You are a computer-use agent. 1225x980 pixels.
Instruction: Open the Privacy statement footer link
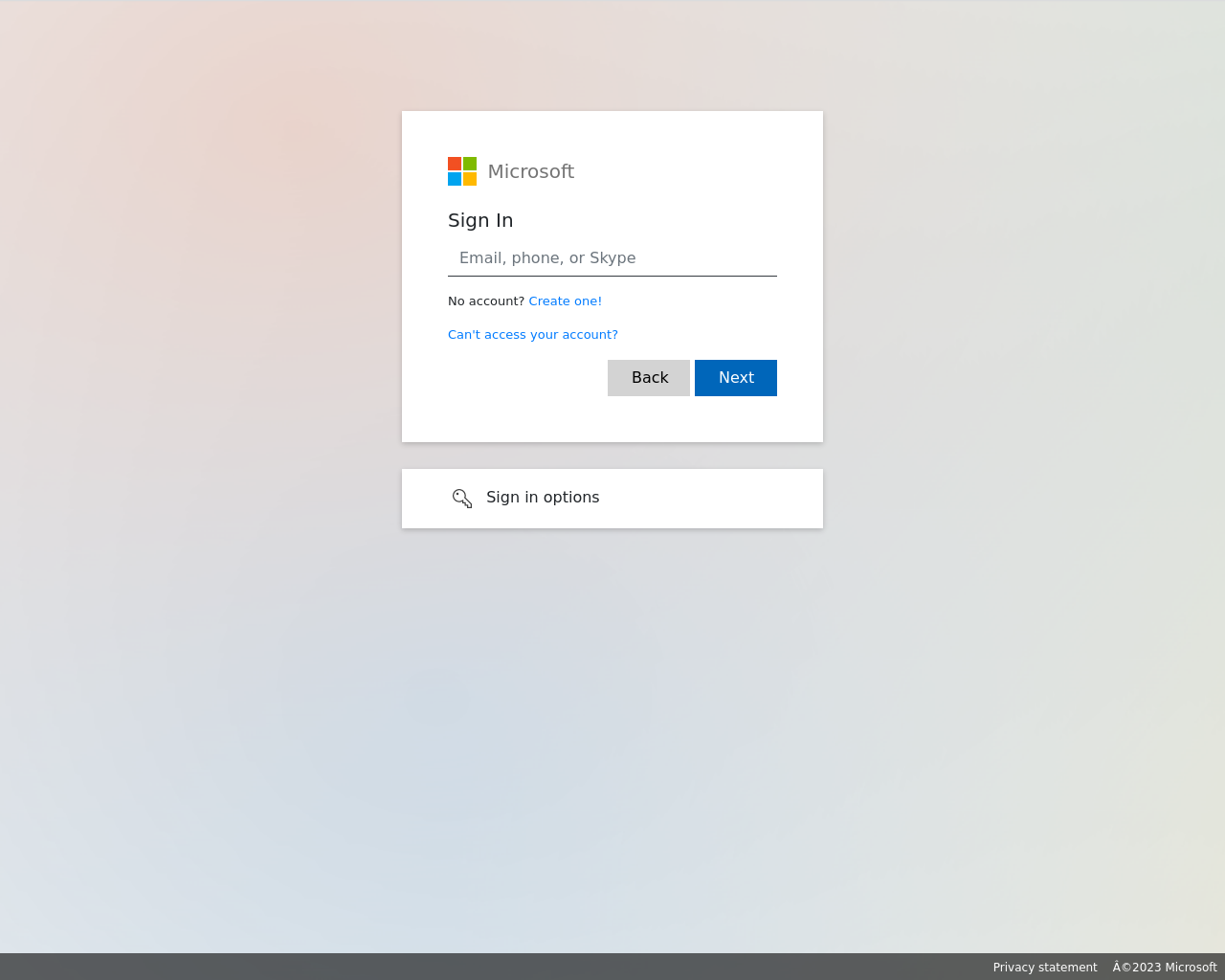pos(1045,968)
